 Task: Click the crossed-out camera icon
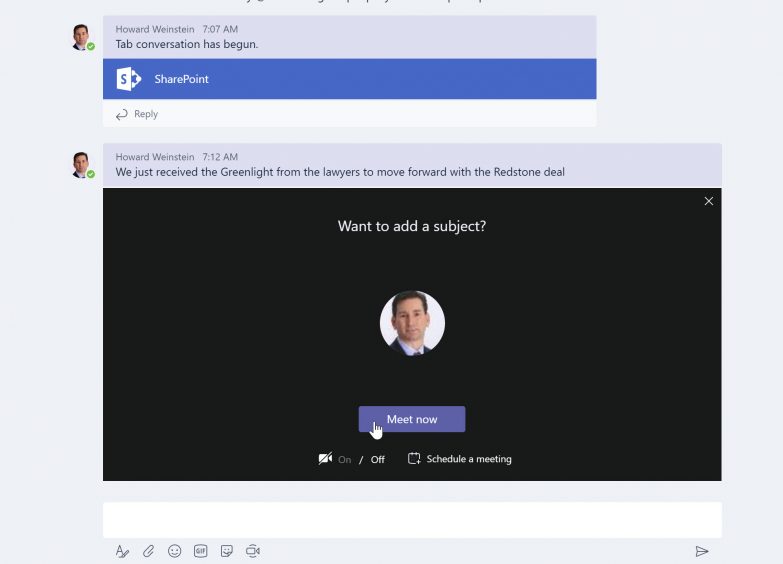(x=325, y=459)
